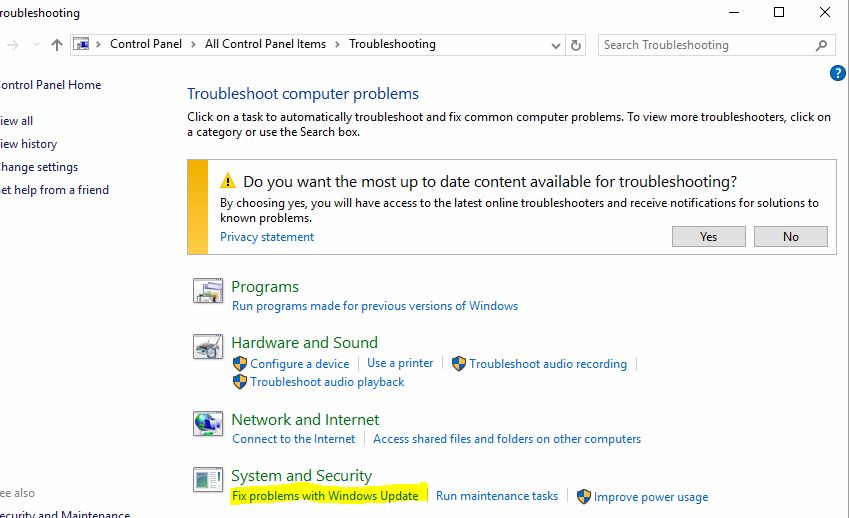The image size is (849, 518).
Task: Open the address bar history dropdown
Action: 556,45
